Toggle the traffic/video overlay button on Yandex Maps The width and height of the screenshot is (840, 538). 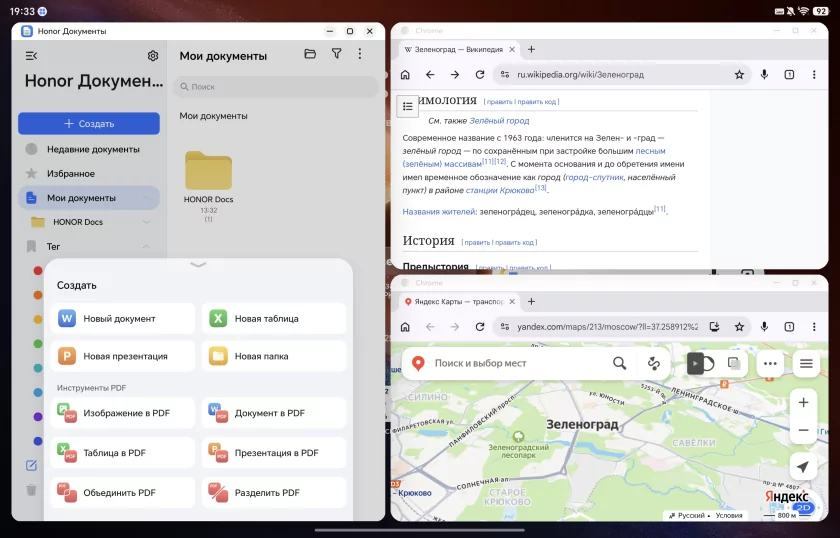[701, 363]
